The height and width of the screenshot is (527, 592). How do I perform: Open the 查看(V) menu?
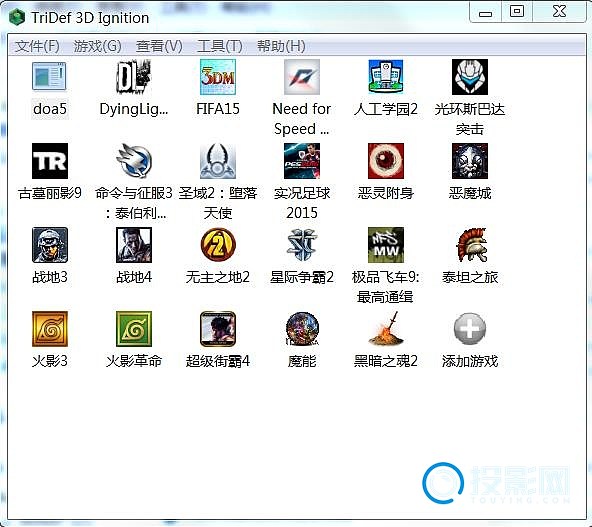point(159,46)
